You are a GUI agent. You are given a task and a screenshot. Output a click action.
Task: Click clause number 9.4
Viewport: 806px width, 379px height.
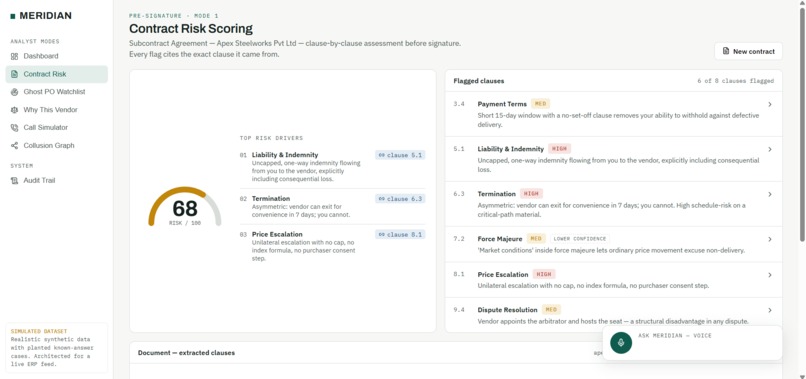tap(459, 310)
